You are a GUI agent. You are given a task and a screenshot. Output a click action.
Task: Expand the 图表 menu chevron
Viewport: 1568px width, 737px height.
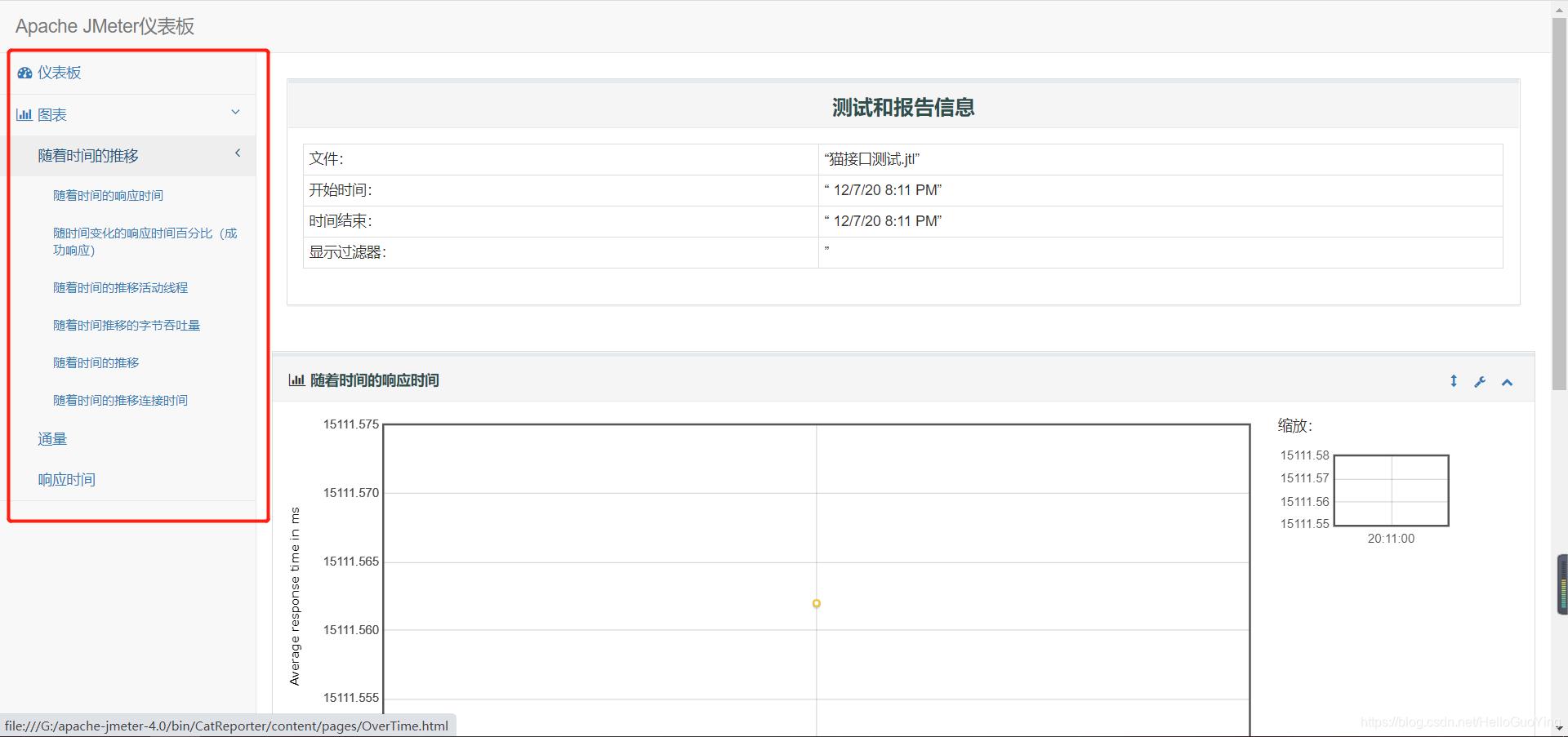coord(235,113)
